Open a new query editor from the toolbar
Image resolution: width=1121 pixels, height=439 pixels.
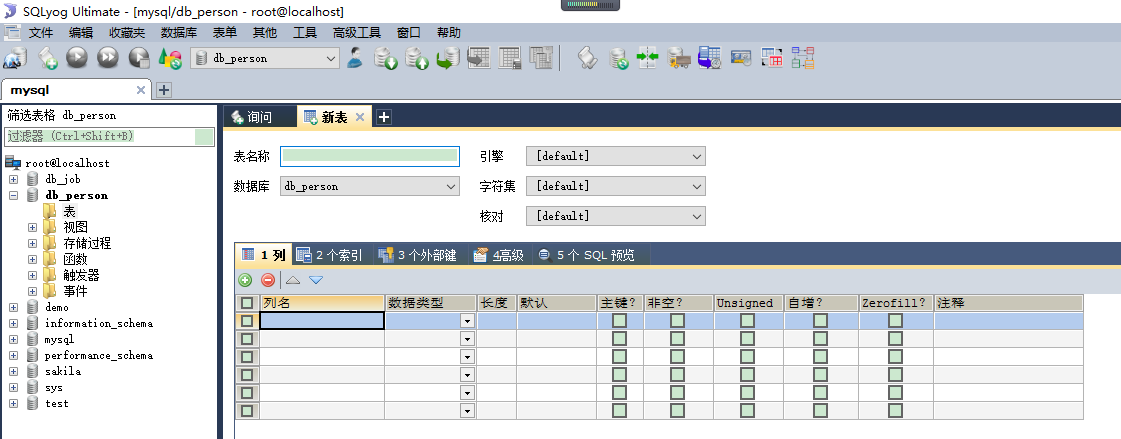click(x=48, y=58)
